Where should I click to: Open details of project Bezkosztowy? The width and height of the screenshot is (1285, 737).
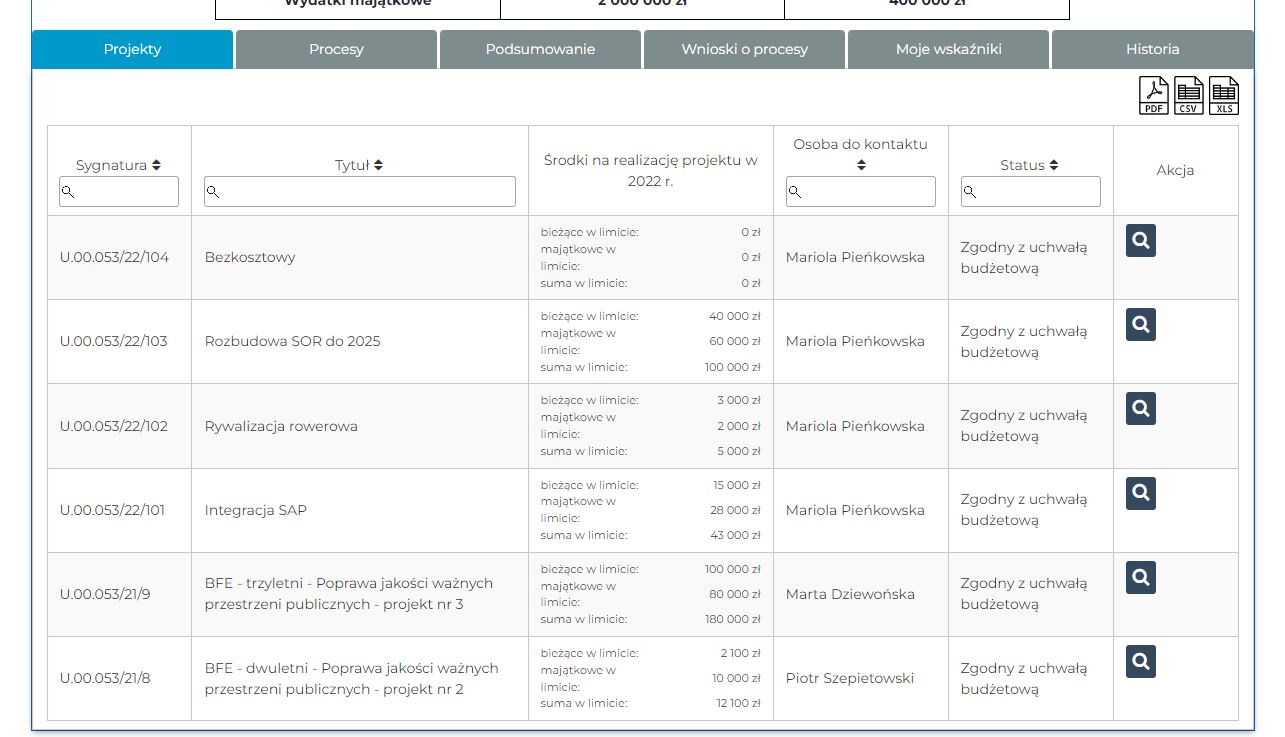point(1141,241)
